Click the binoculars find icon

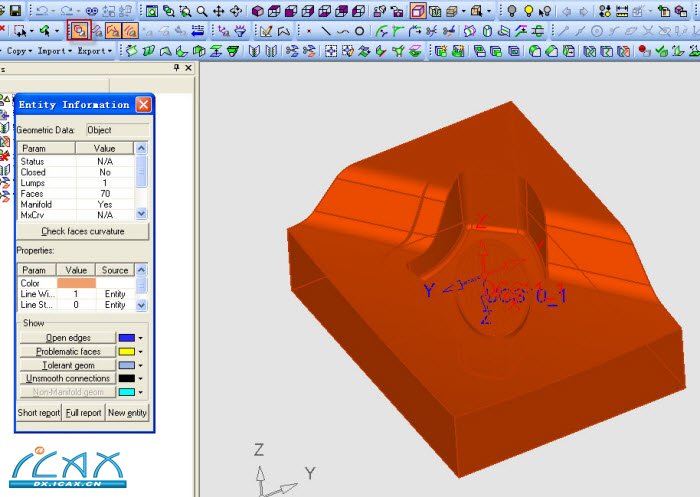pyautogui.click(x=92, y=11)
